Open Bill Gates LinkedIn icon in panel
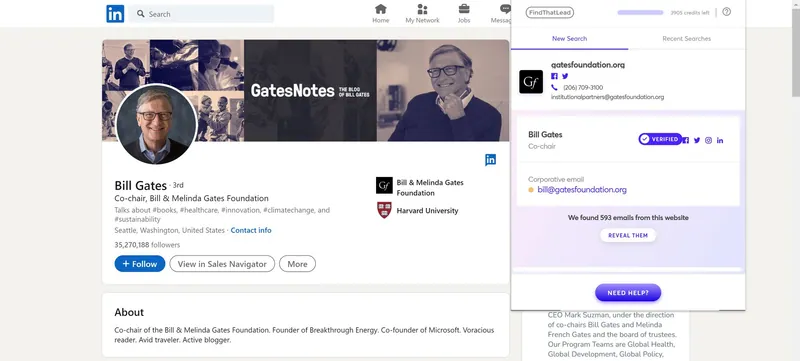The image size is (800, 361). click(x=720, y=140)
